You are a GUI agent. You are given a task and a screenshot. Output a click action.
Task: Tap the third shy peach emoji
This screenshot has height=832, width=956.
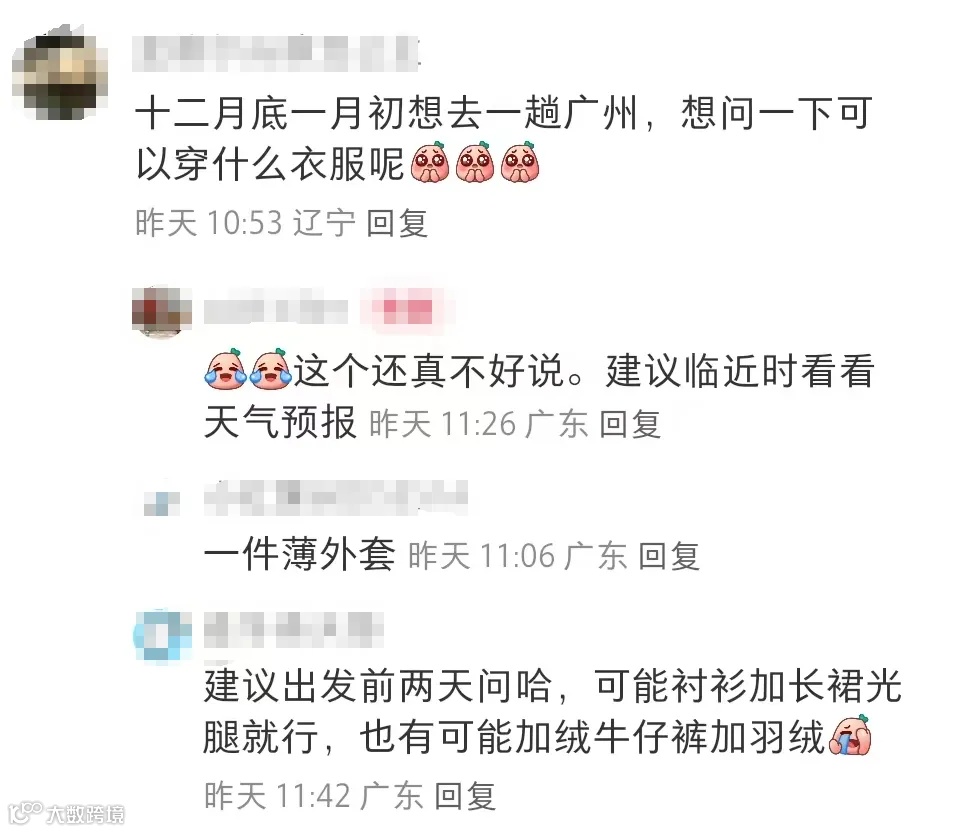[x=520, y=163]
